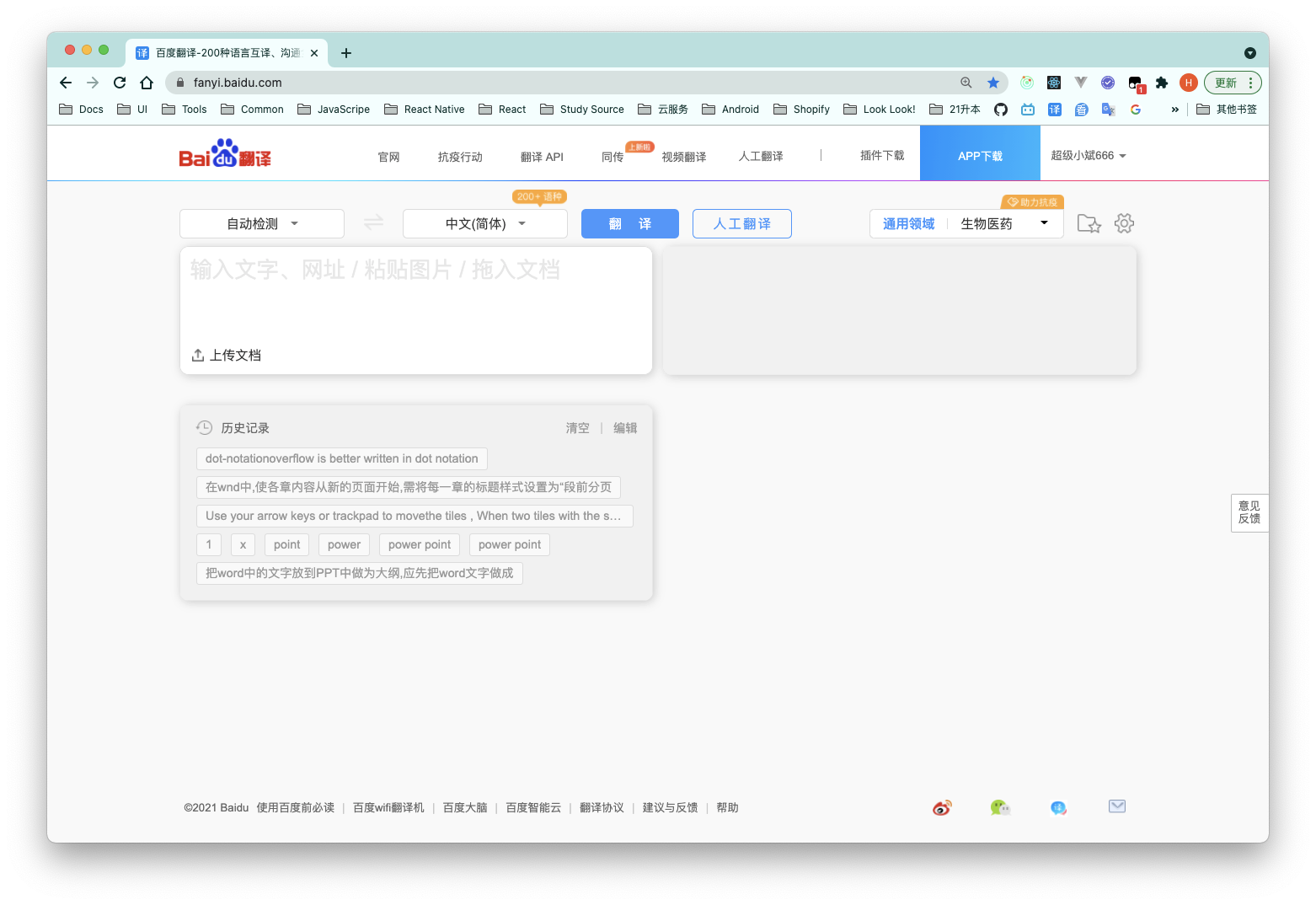Open the blue chat bubble footer icon
Viewport: 1316px width, 905px height.
click(1058, 807)
